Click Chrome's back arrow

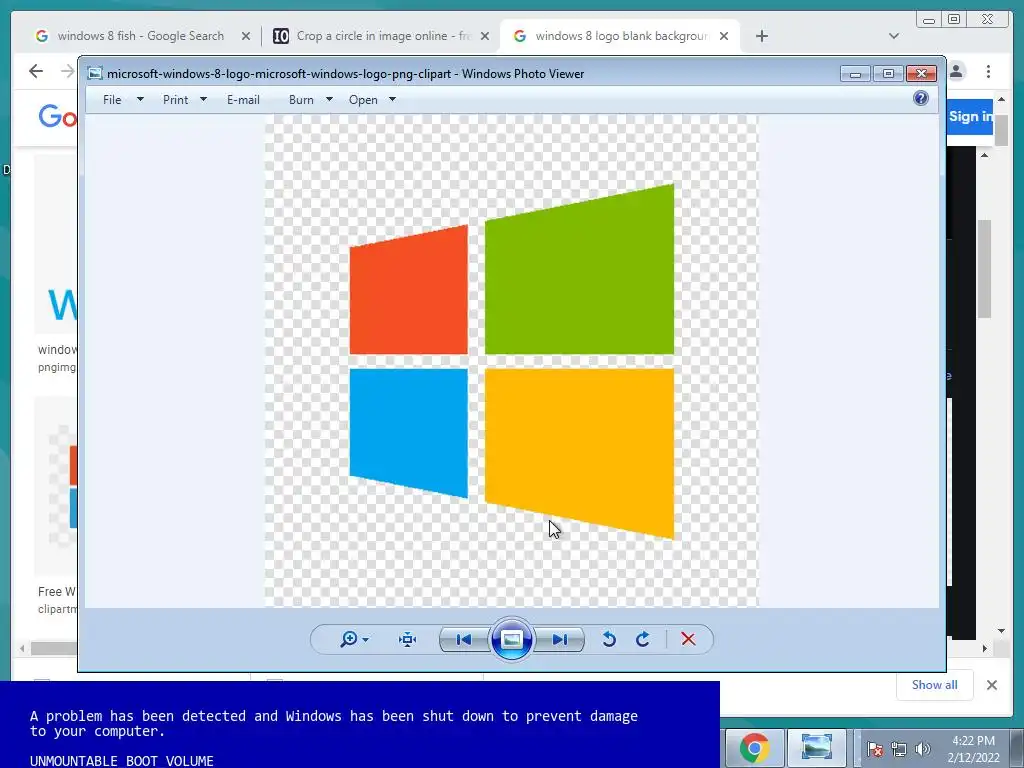[x=36, y=71]
